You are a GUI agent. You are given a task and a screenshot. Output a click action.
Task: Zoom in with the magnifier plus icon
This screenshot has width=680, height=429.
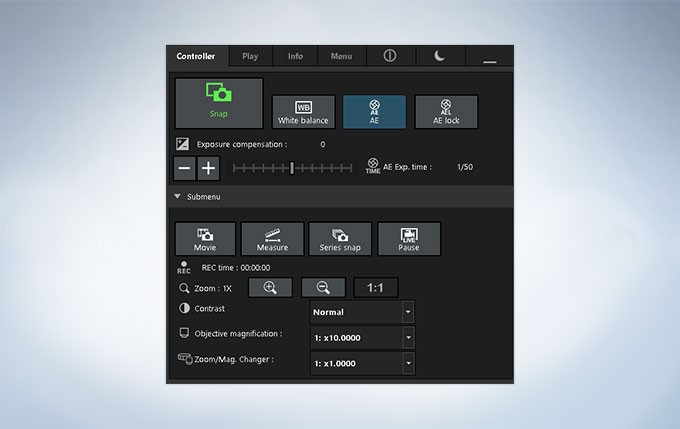(x=270, y=288)
